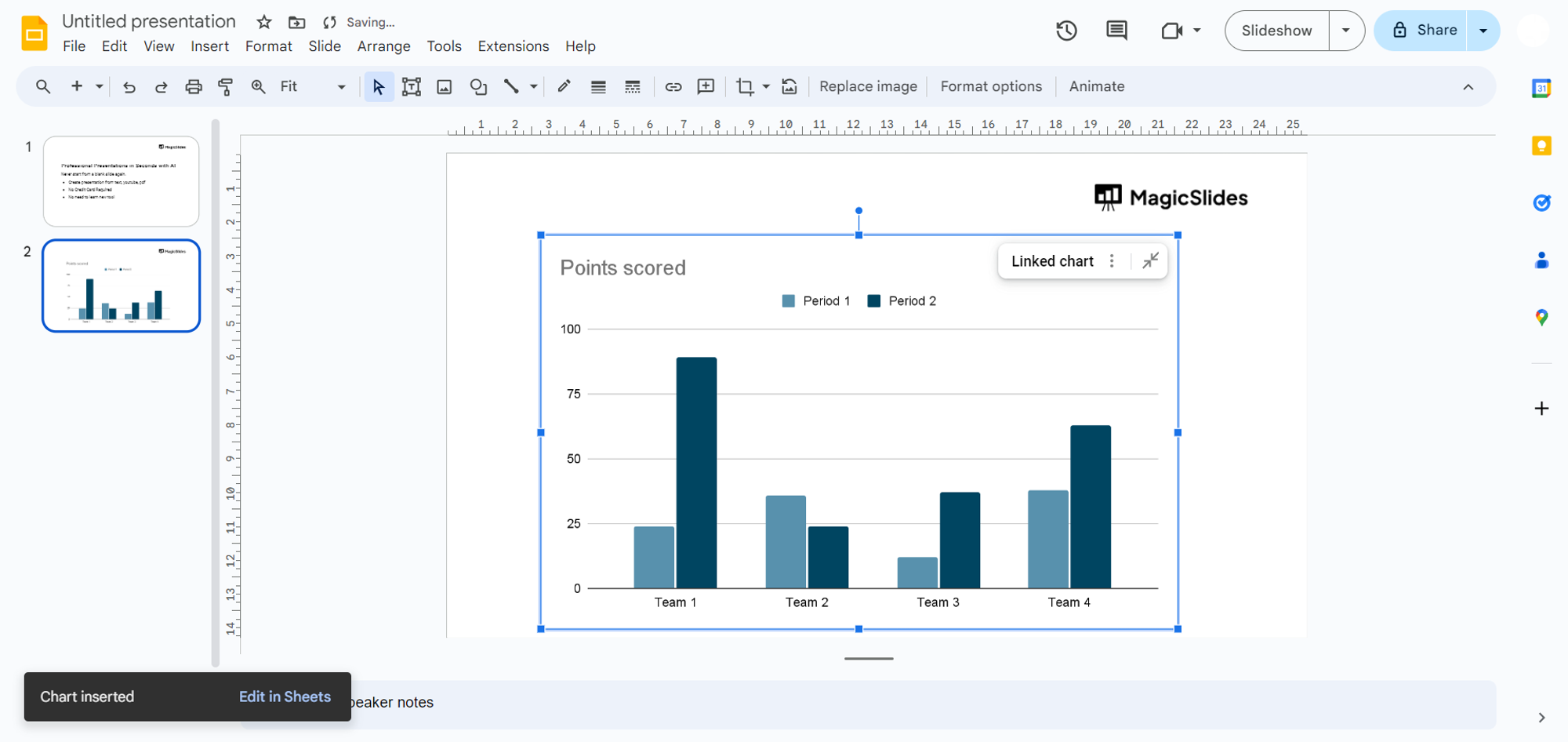Open the View menu
Screen dimensions: 1568x742
pos(158,46)
